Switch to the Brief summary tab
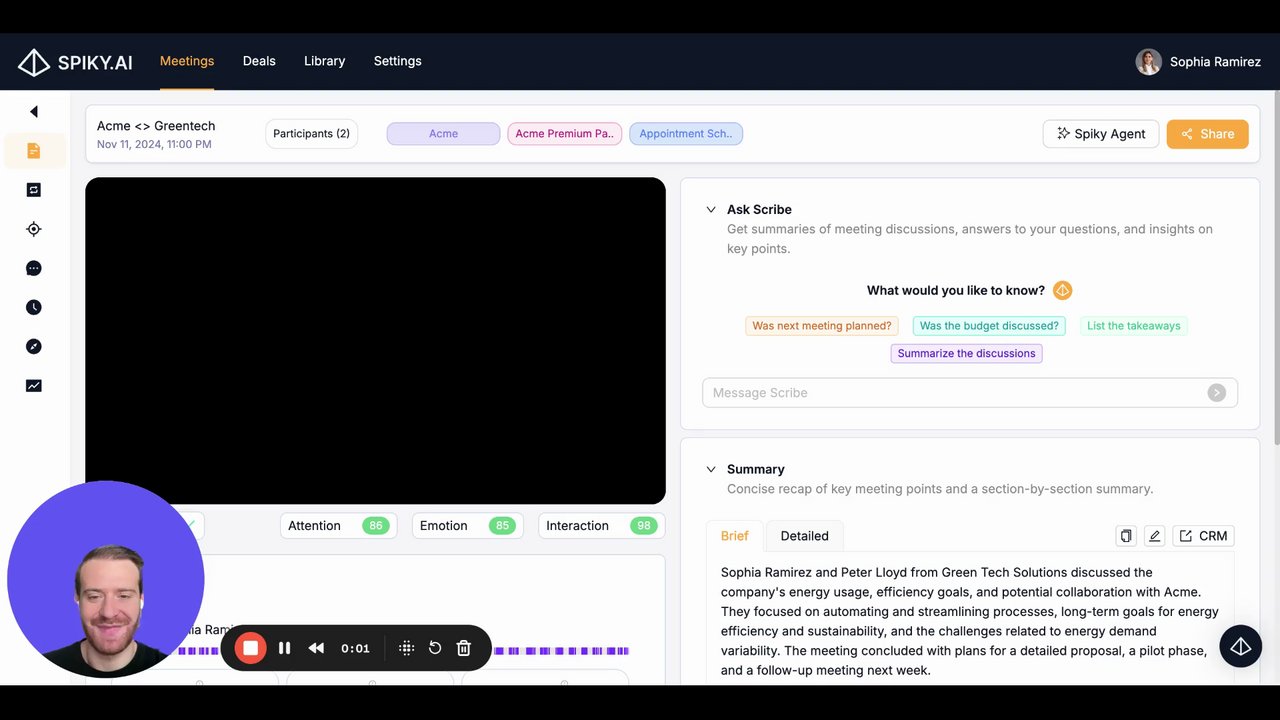This screenshot has height=720, width=1280. (x=735, y=536)
